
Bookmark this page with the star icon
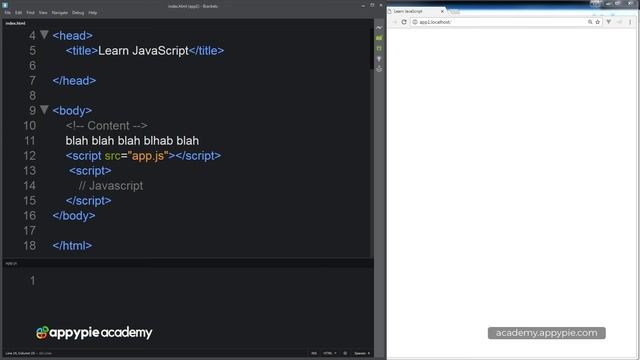[x=598, y=22]
